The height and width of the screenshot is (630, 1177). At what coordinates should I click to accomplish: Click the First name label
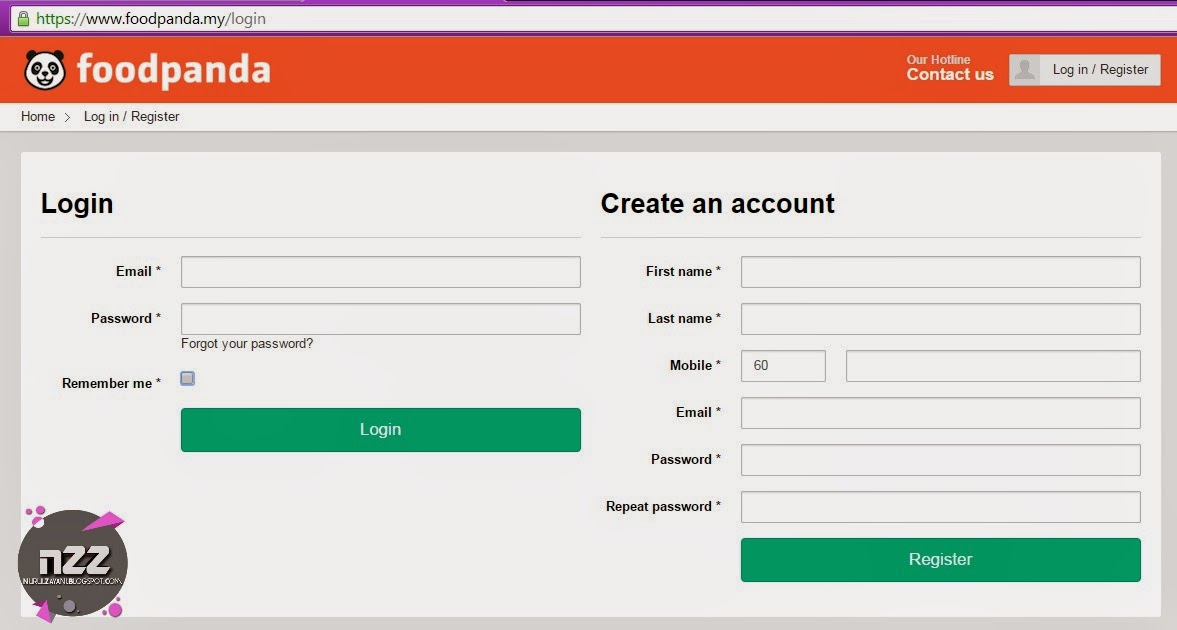click(x=683, y=271)
